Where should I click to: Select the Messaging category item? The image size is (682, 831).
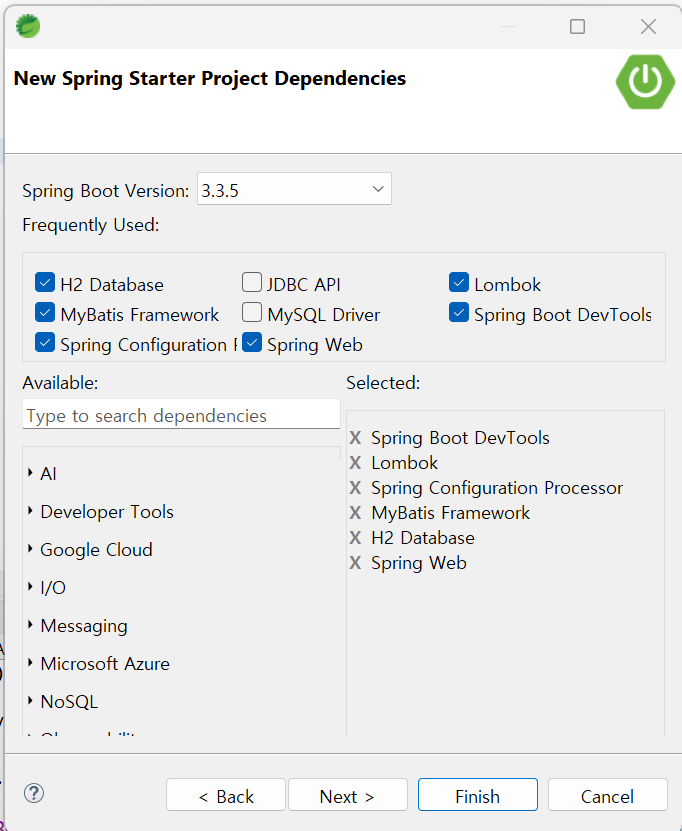84,626
